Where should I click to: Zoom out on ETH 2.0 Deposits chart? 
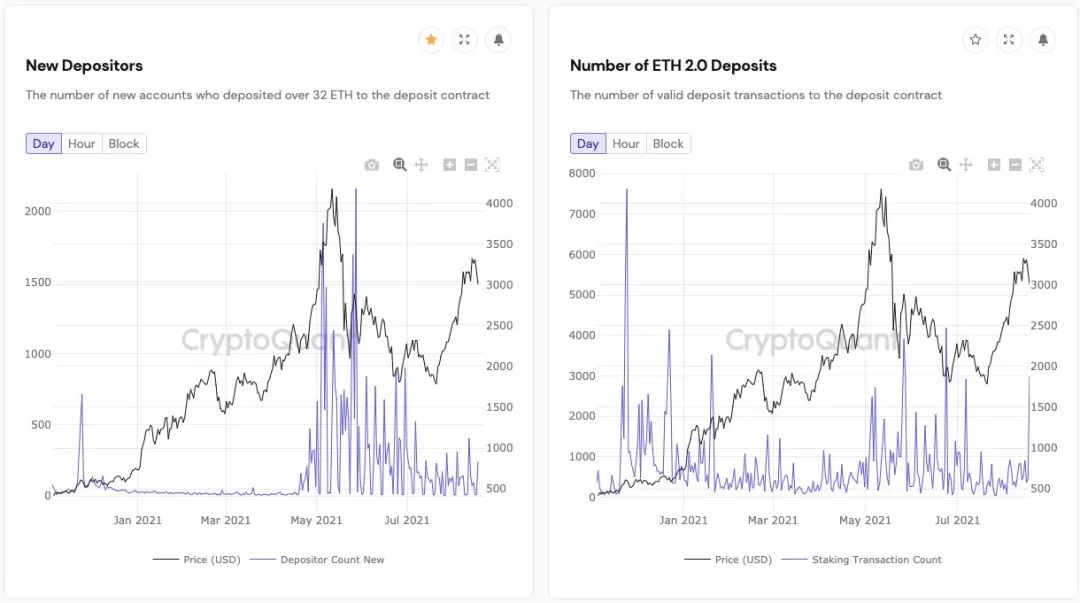coord(1015,165)
